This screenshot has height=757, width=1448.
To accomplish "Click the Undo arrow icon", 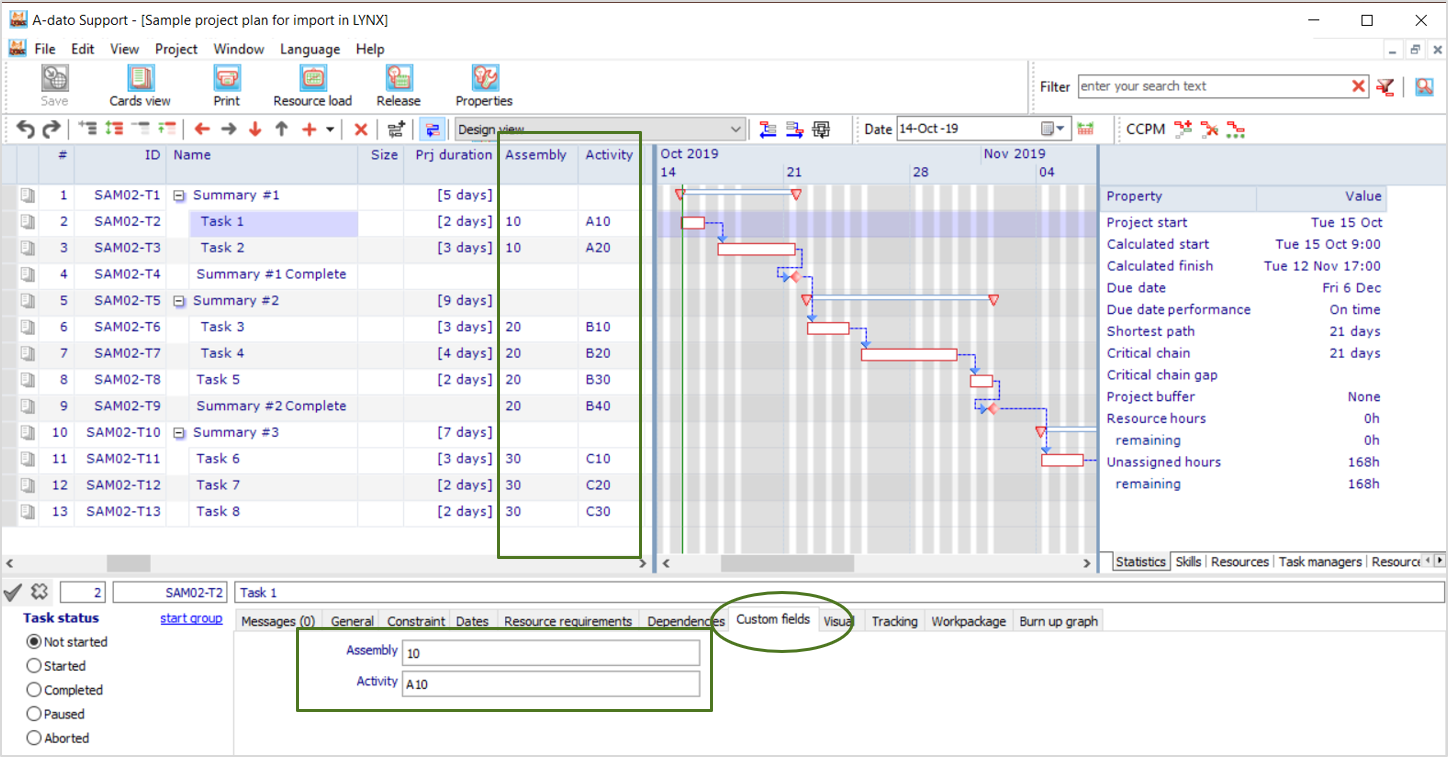I will (25, 128).
